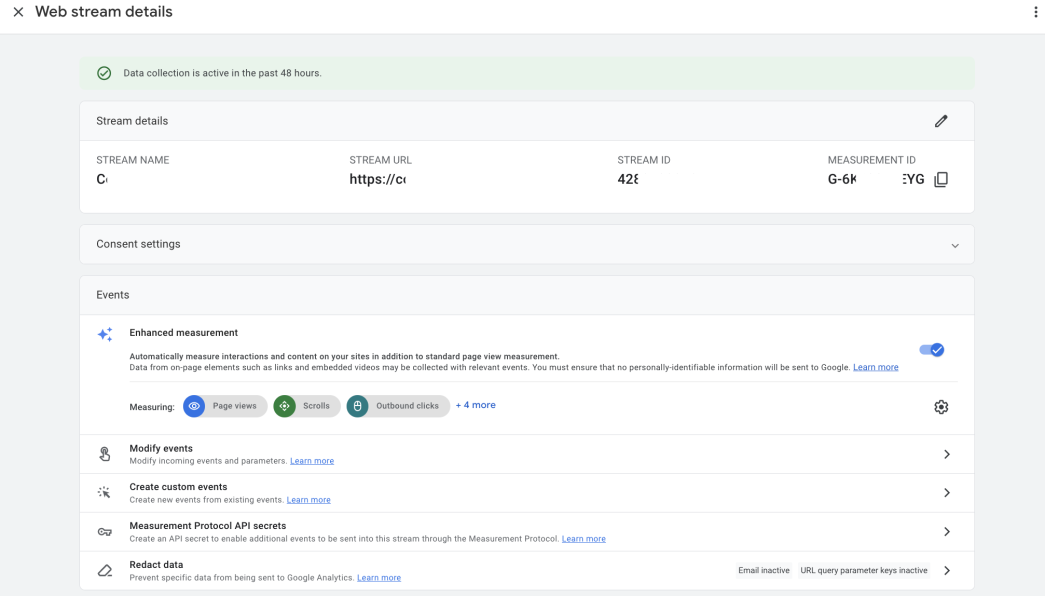This screenshot has width=1045, height=596.
Task: Click the Measurement Protocol API secrets title
Action: (208, 526)
